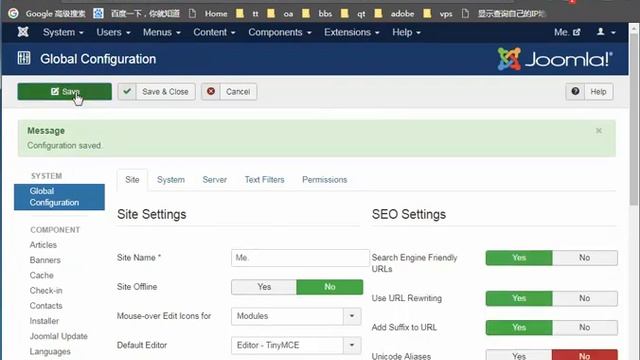Click the Help toolbar button

589,91
